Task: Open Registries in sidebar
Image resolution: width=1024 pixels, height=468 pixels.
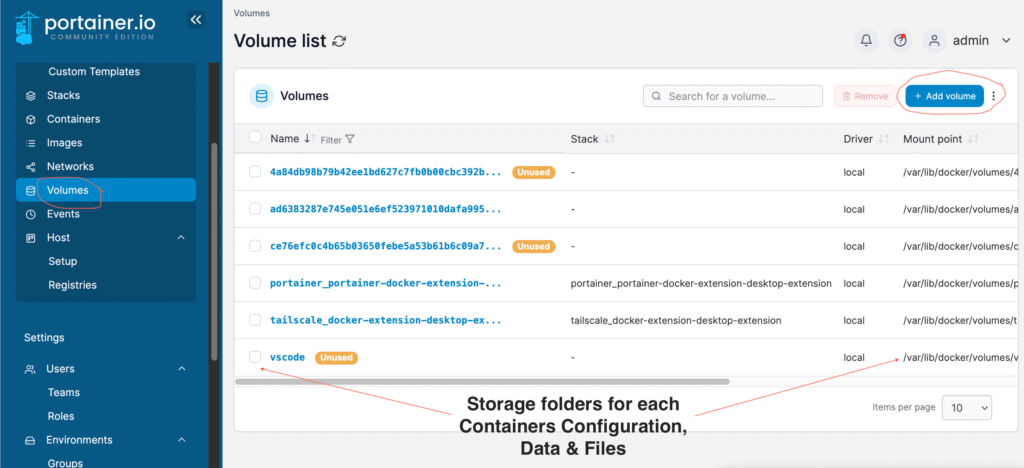Action: tap(72, 285)
